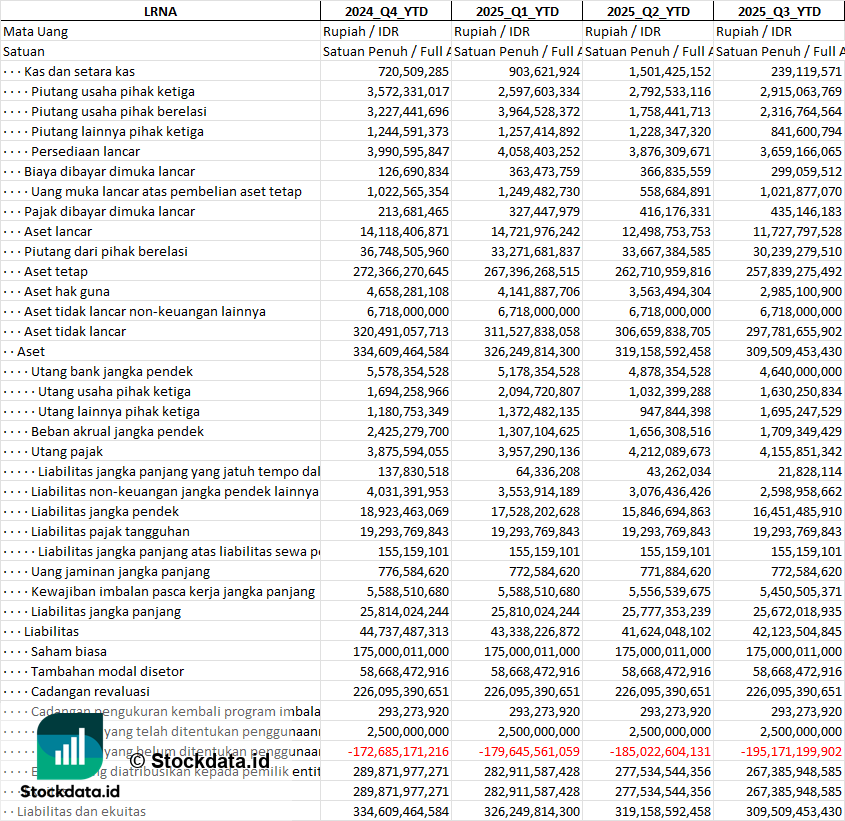845x821 pixels.
Task: Select Biaya dibayar dimuka lancar label
Action: (x=109, y=171)
